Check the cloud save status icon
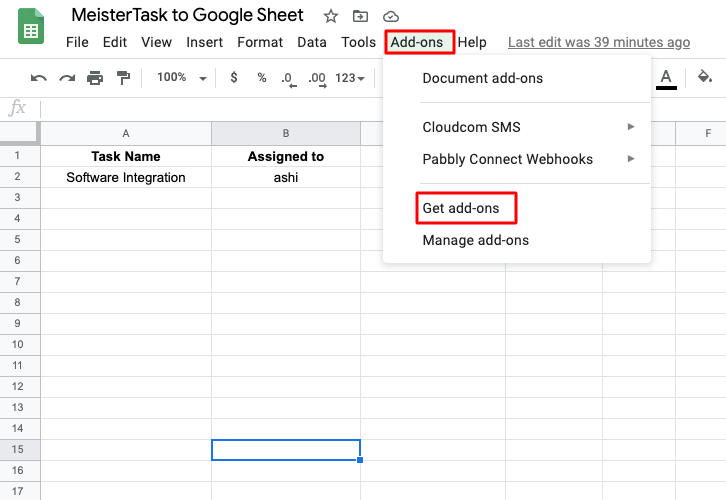 click(x=391, y=16)
